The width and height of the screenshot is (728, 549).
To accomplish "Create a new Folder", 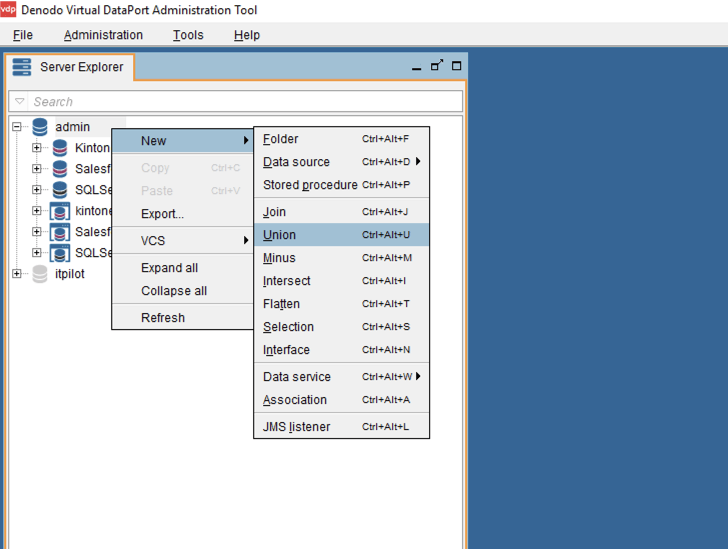I will [x=341, y=139].
